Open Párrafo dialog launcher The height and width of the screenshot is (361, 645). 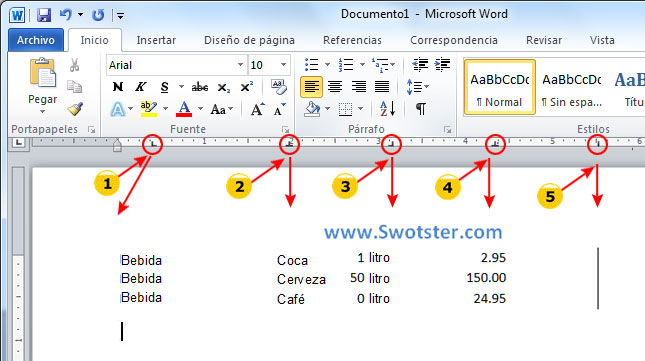(x=447, y=130)
